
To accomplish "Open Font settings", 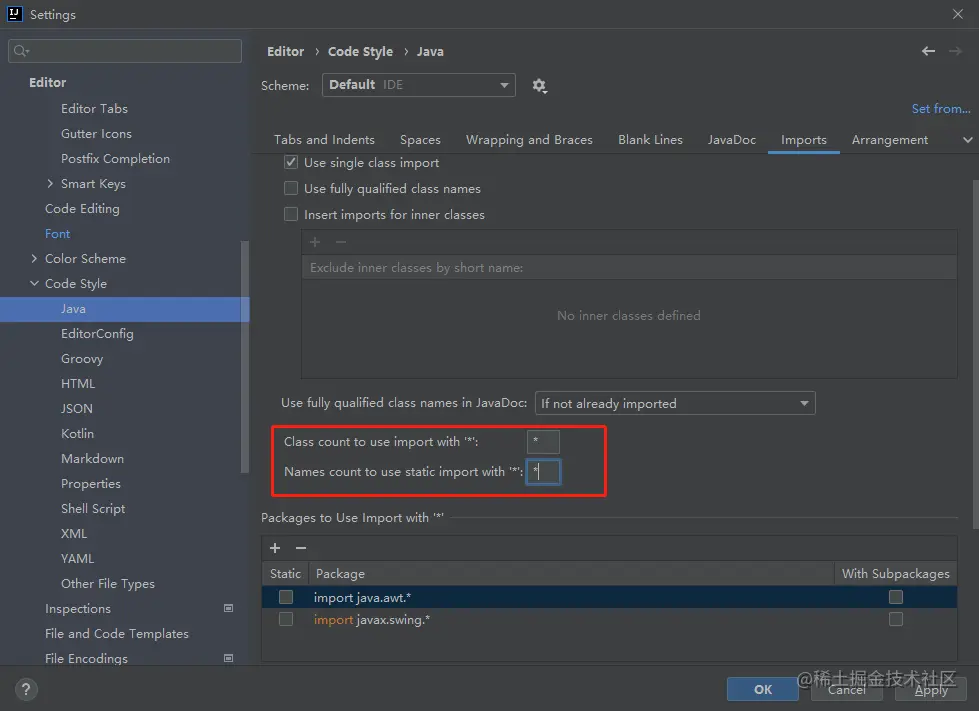I will click(57, 233).
